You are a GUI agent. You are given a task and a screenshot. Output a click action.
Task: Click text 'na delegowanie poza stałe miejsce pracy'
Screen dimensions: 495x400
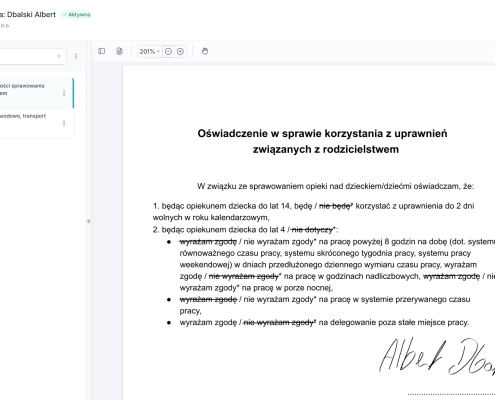pos(394,322)
